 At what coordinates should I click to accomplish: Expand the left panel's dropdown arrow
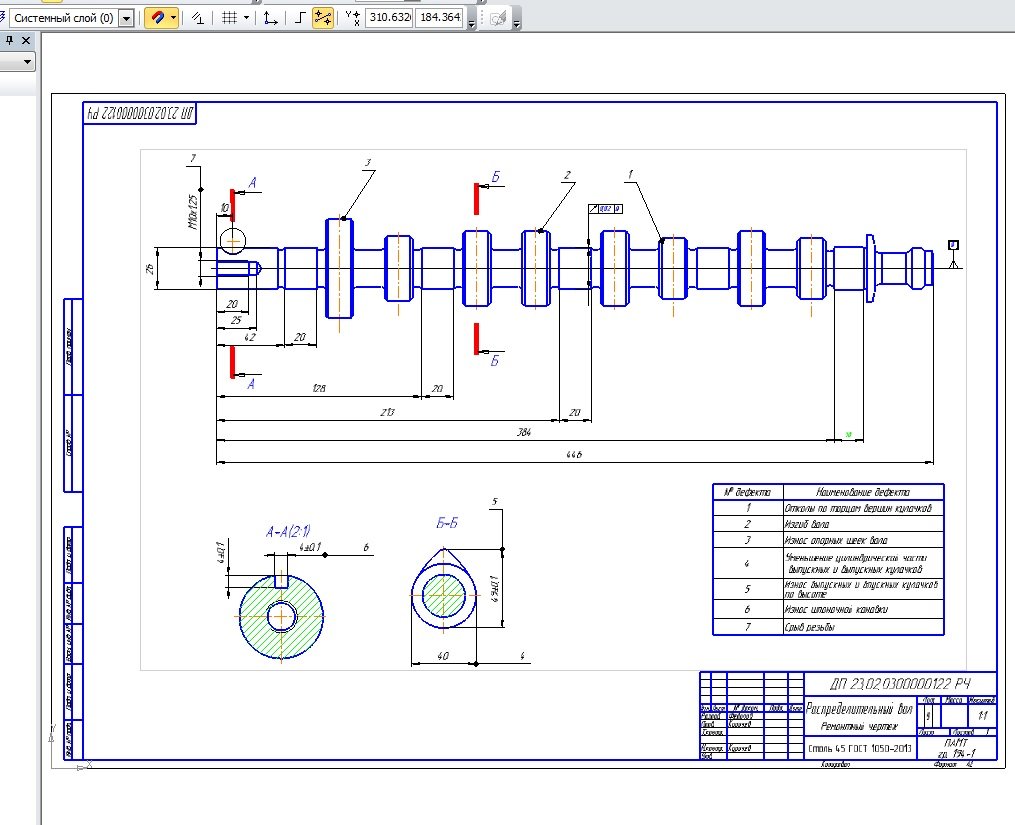click(x=26, y=62)
